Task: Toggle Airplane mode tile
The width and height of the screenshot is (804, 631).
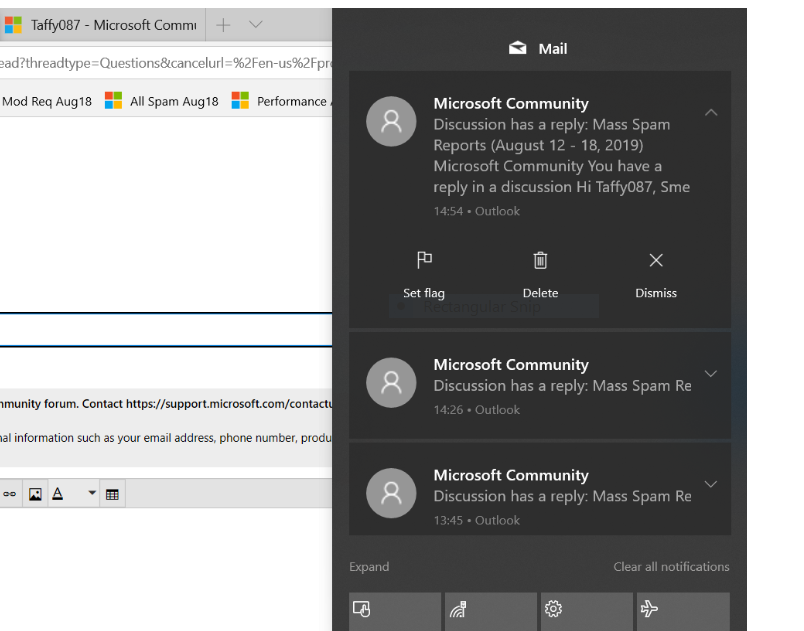Action: pos(683,612)
